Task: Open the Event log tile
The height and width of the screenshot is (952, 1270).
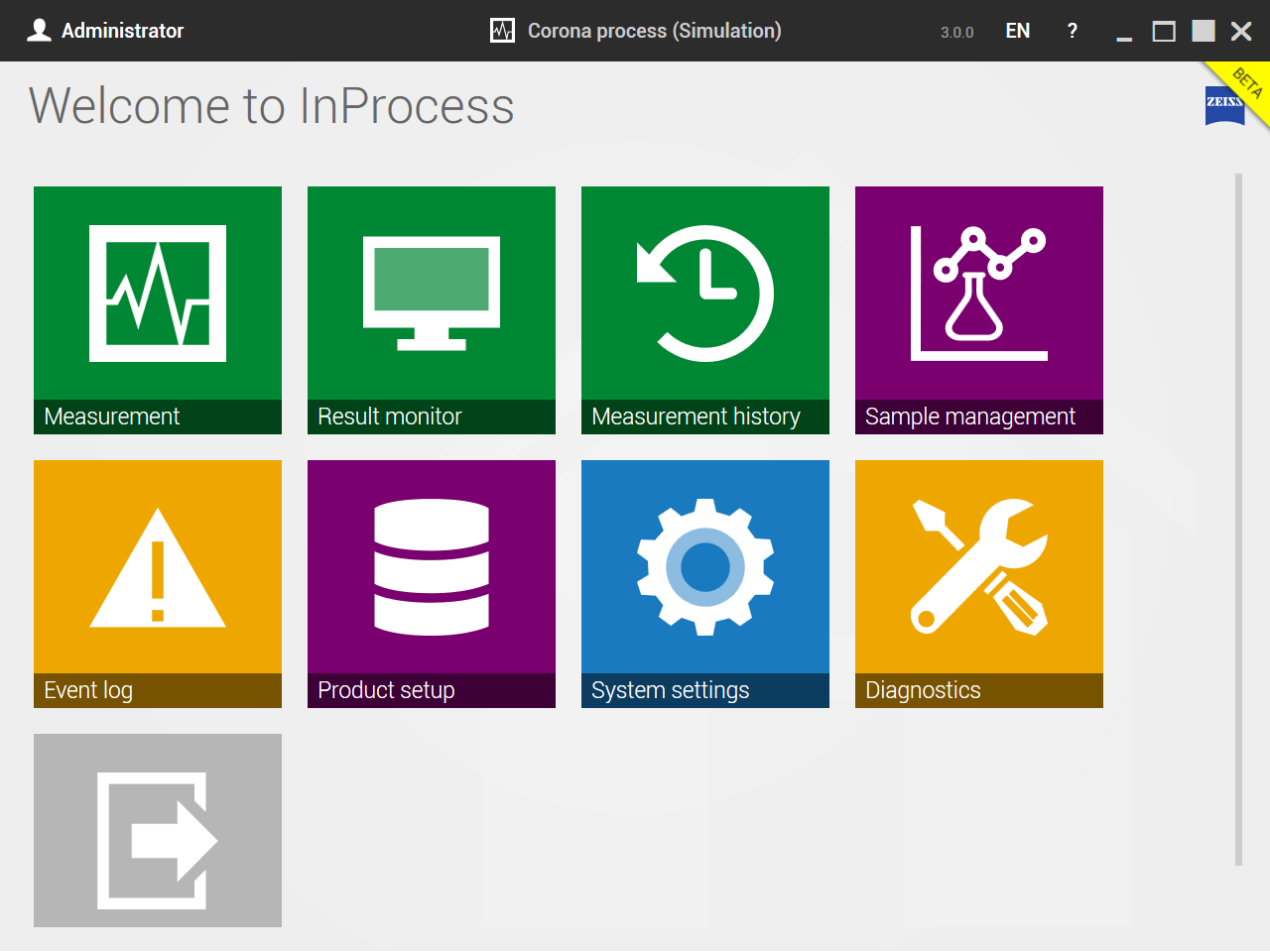Action: 158,584
